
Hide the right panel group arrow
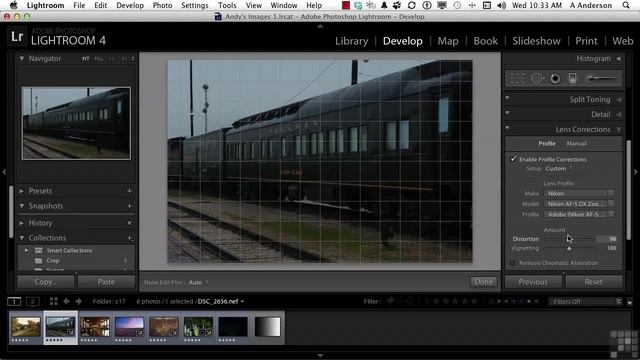click(636, 172)
